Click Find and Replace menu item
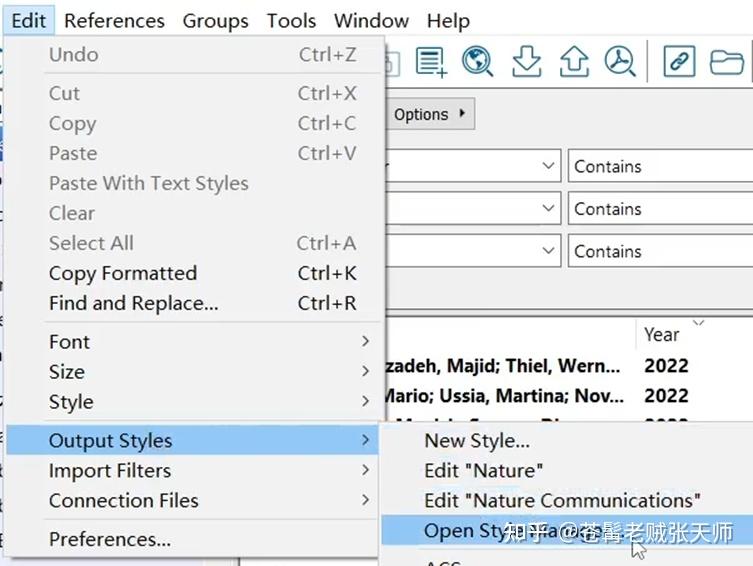 pos(133,303)
